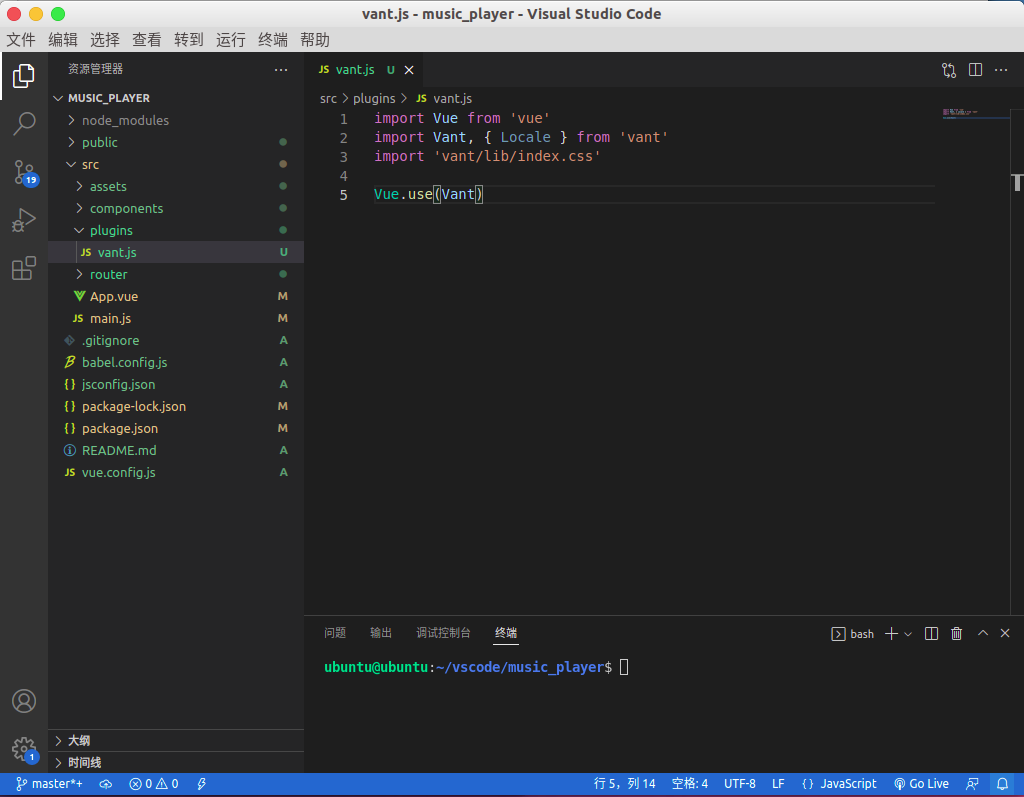Open the Run and Debug view

click(x=24, y=220)
